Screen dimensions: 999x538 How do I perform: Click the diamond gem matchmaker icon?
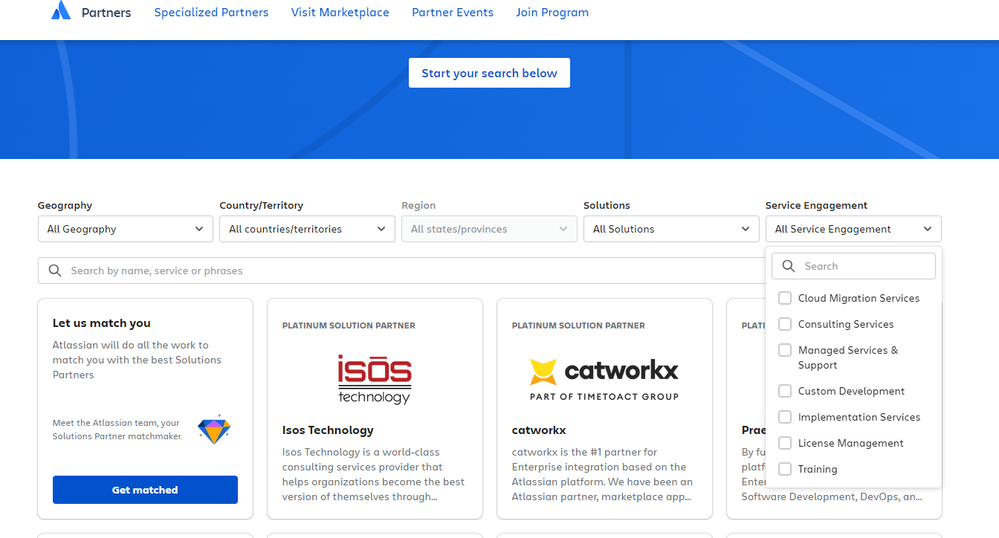[x=214, y=429]
